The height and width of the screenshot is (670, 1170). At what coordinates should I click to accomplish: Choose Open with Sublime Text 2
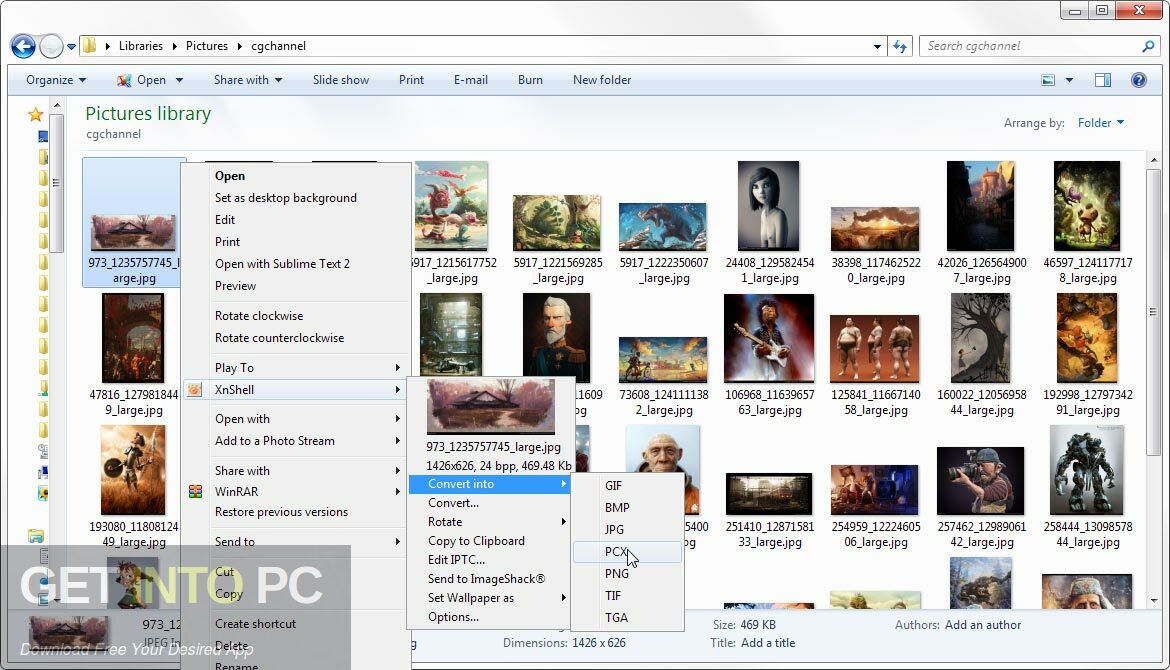coord(282,263)
